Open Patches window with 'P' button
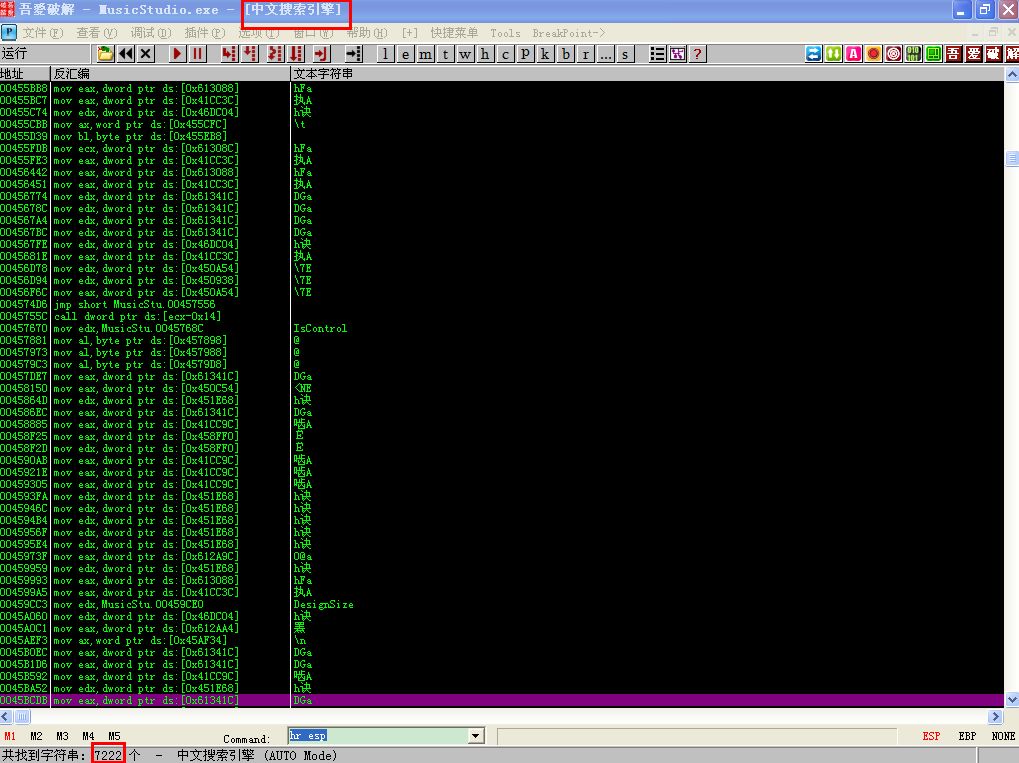 pyautogui.click(x=526, y=54)
